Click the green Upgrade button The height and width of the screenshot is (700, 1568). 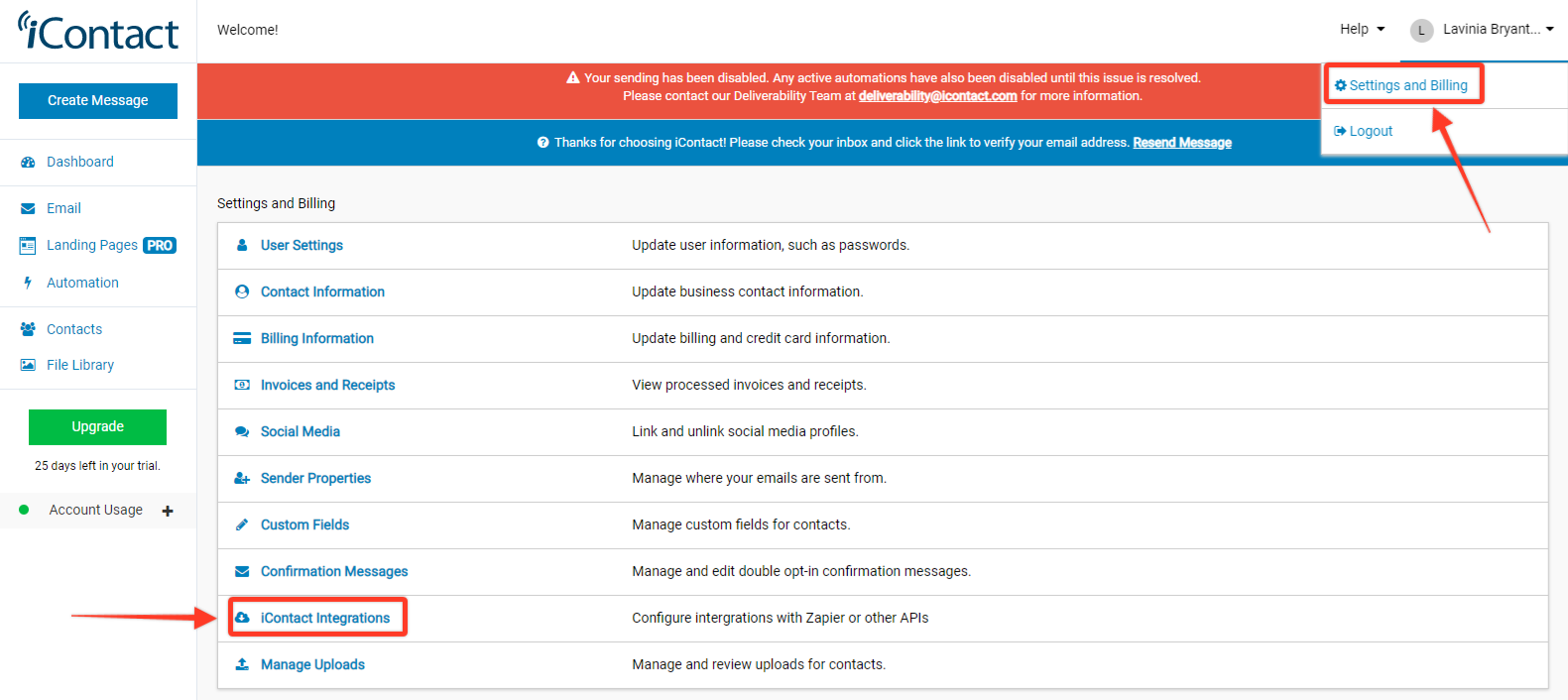pyautogui.click(x=97, y=427)
